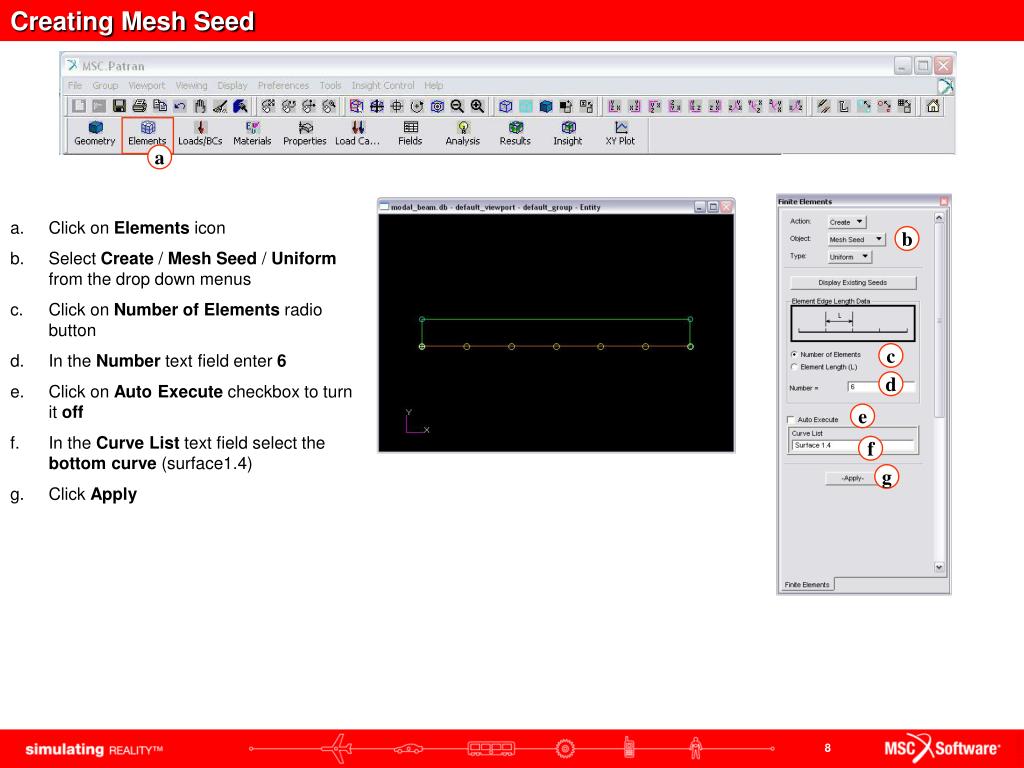
Task: Switch to the Finite Elements bottom tab
Action: pos(807,584)
